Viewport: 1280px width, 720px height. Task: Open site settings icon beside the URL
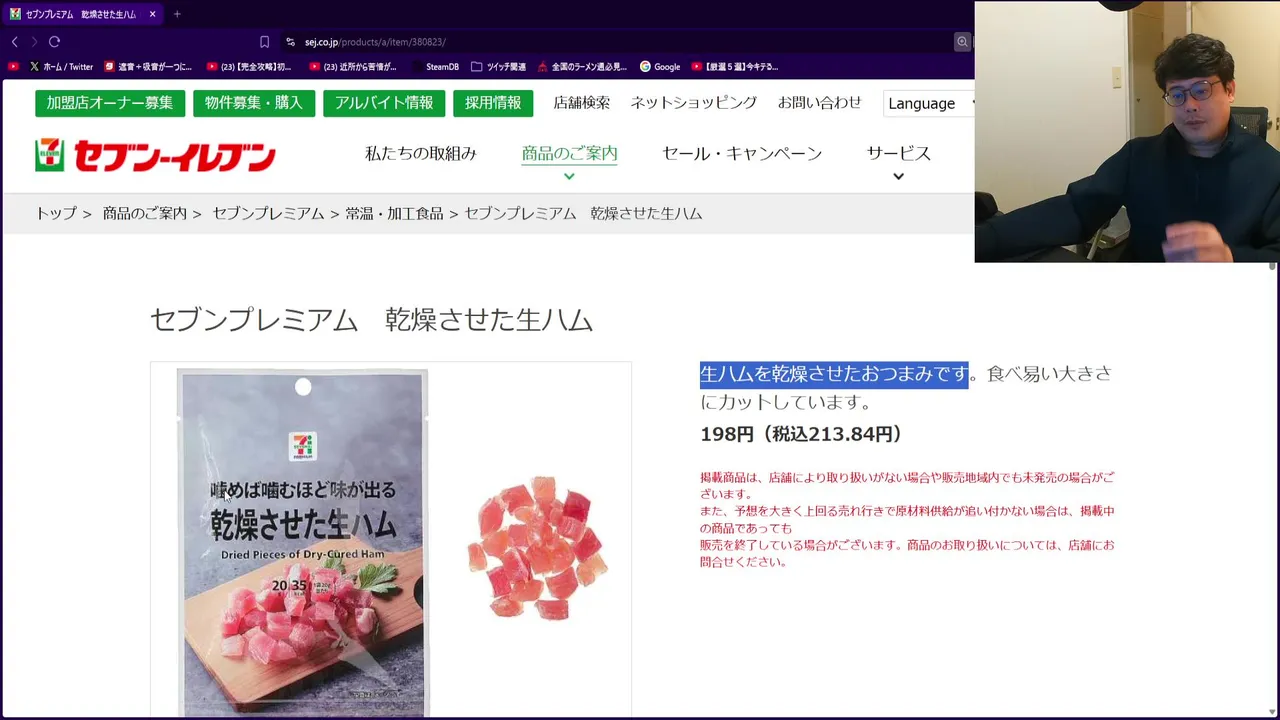[x=290, y=42]
